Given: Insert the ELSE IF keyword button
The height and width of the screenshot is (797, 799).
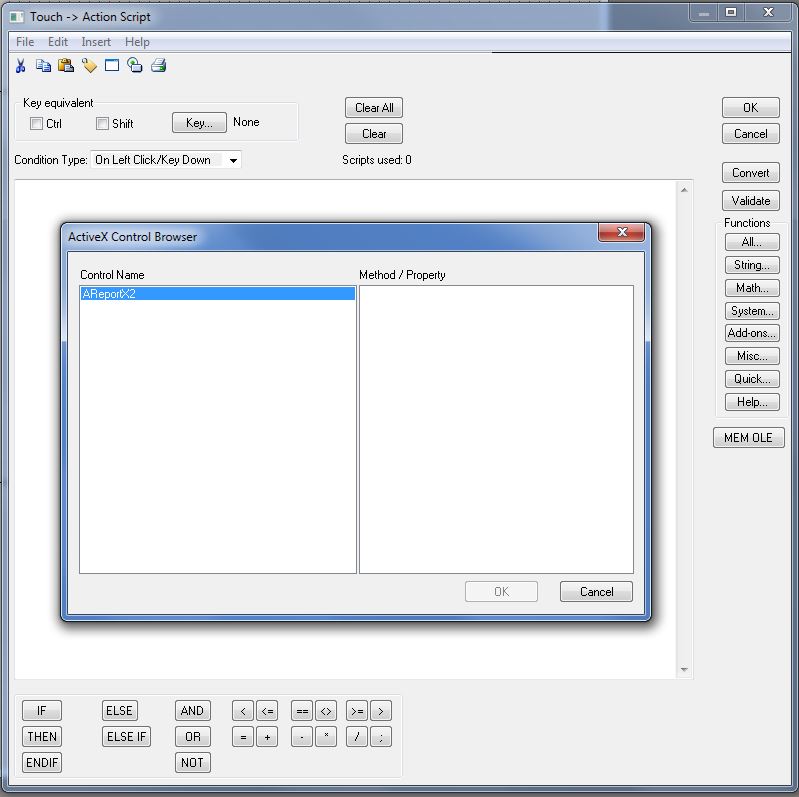Looking at the screenshot, I should tap(127, 737).
